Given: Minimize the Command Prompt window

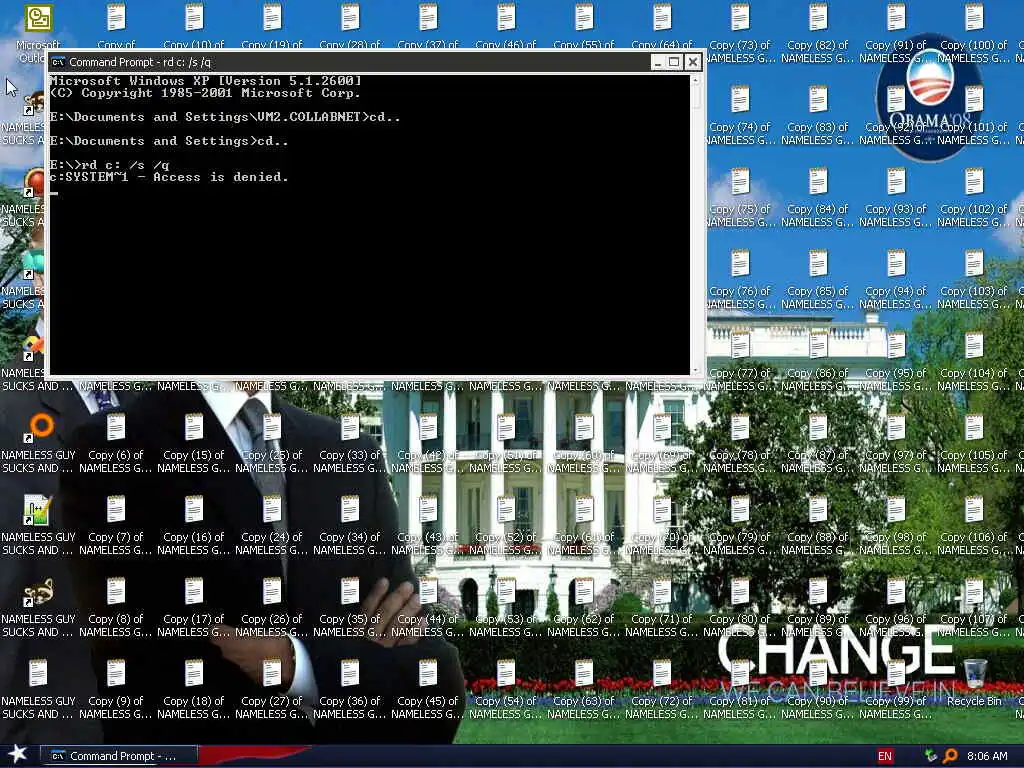Looking at the screenshot, I should (658, 62).
